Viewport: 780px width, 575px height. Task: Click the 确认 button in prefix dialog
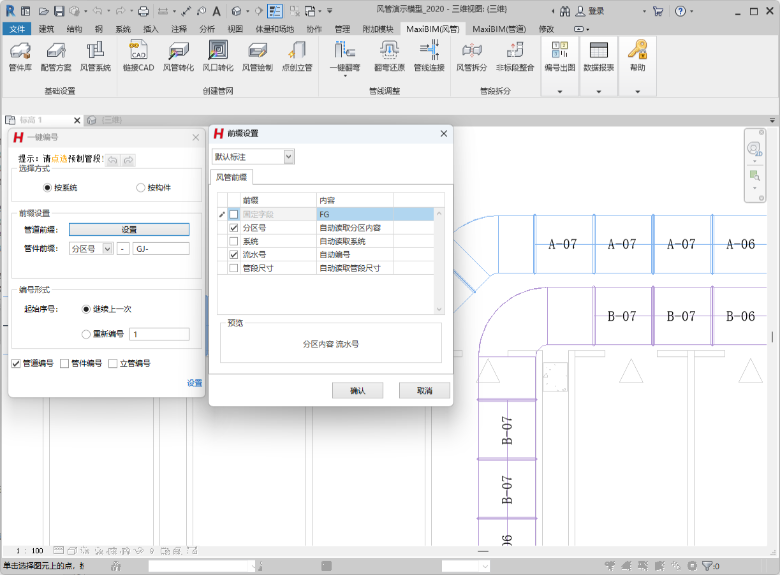[358, 390]
